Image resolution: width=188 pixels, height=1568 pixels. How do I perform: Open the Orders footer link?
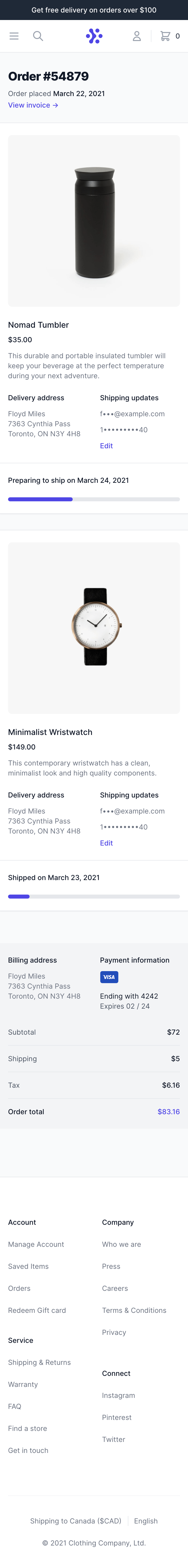(x=19, y=1288)
